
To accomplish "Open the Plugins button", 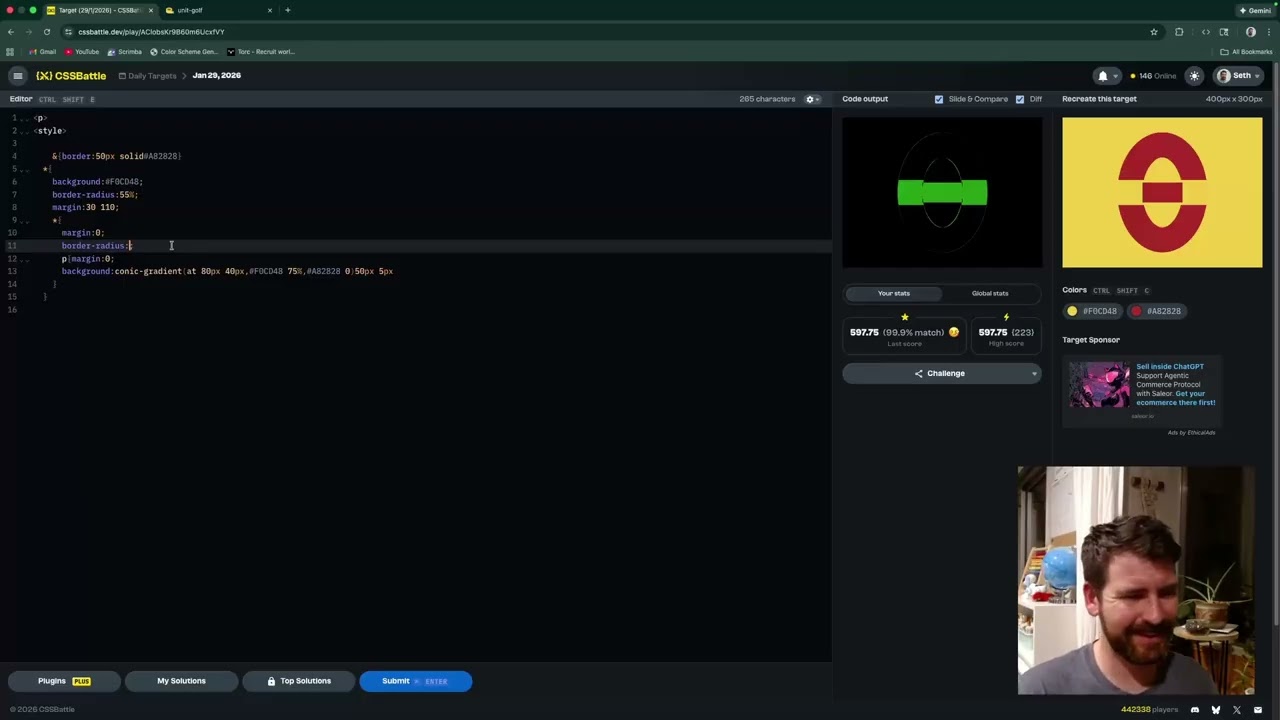I will tap(64, 681).
